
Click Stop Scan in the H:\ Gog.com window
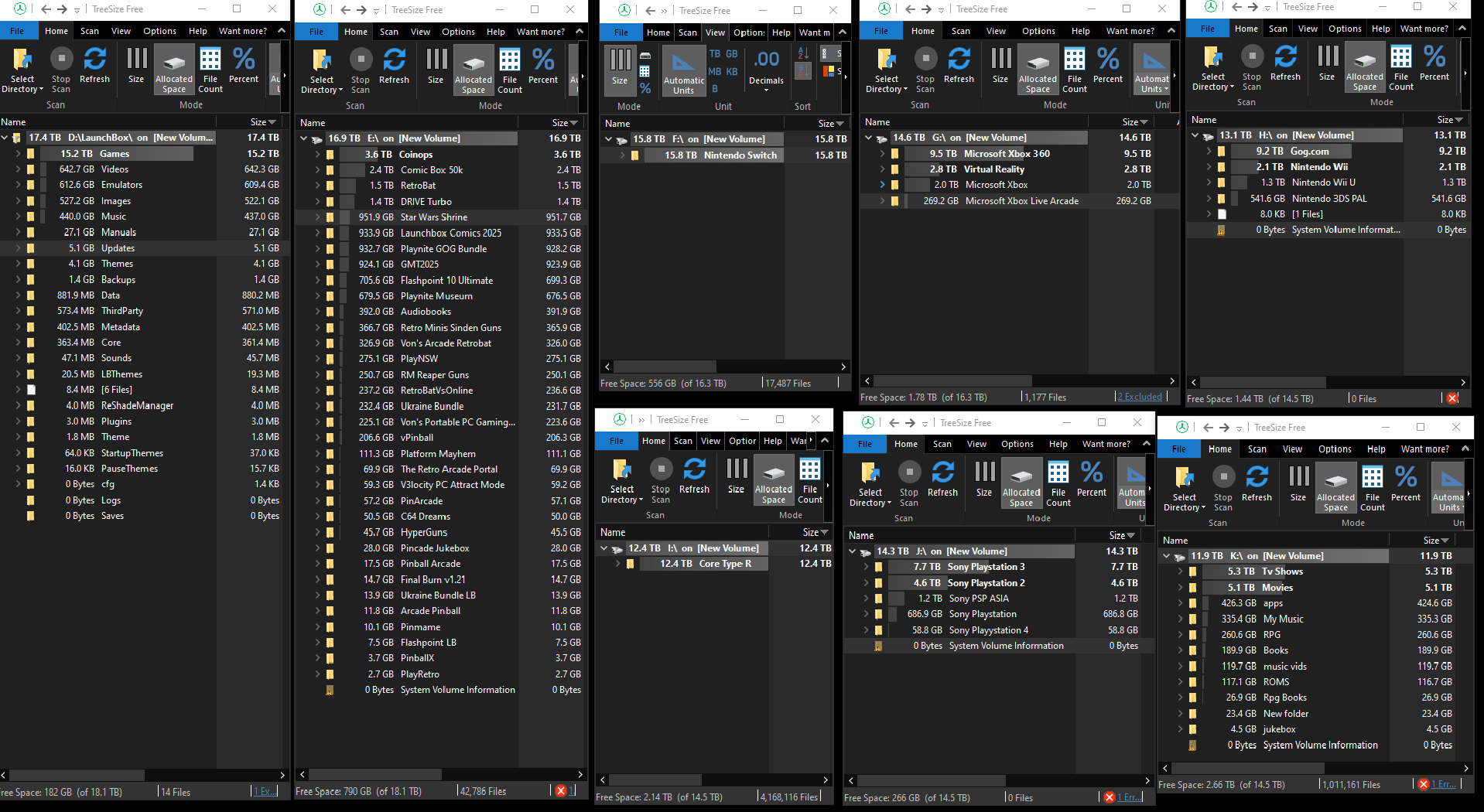pyautogui.click(x=1252, y=68)
